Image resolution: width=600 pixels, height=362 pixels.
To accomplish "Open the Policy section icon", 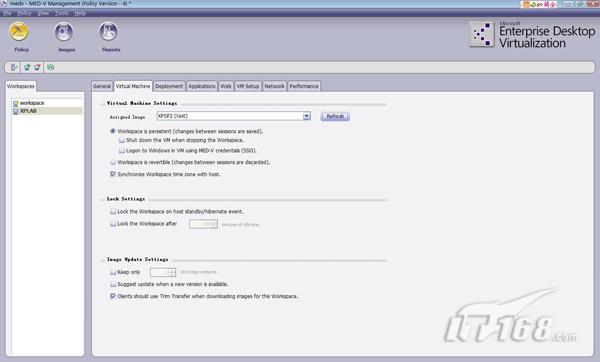I will [19, 31].
